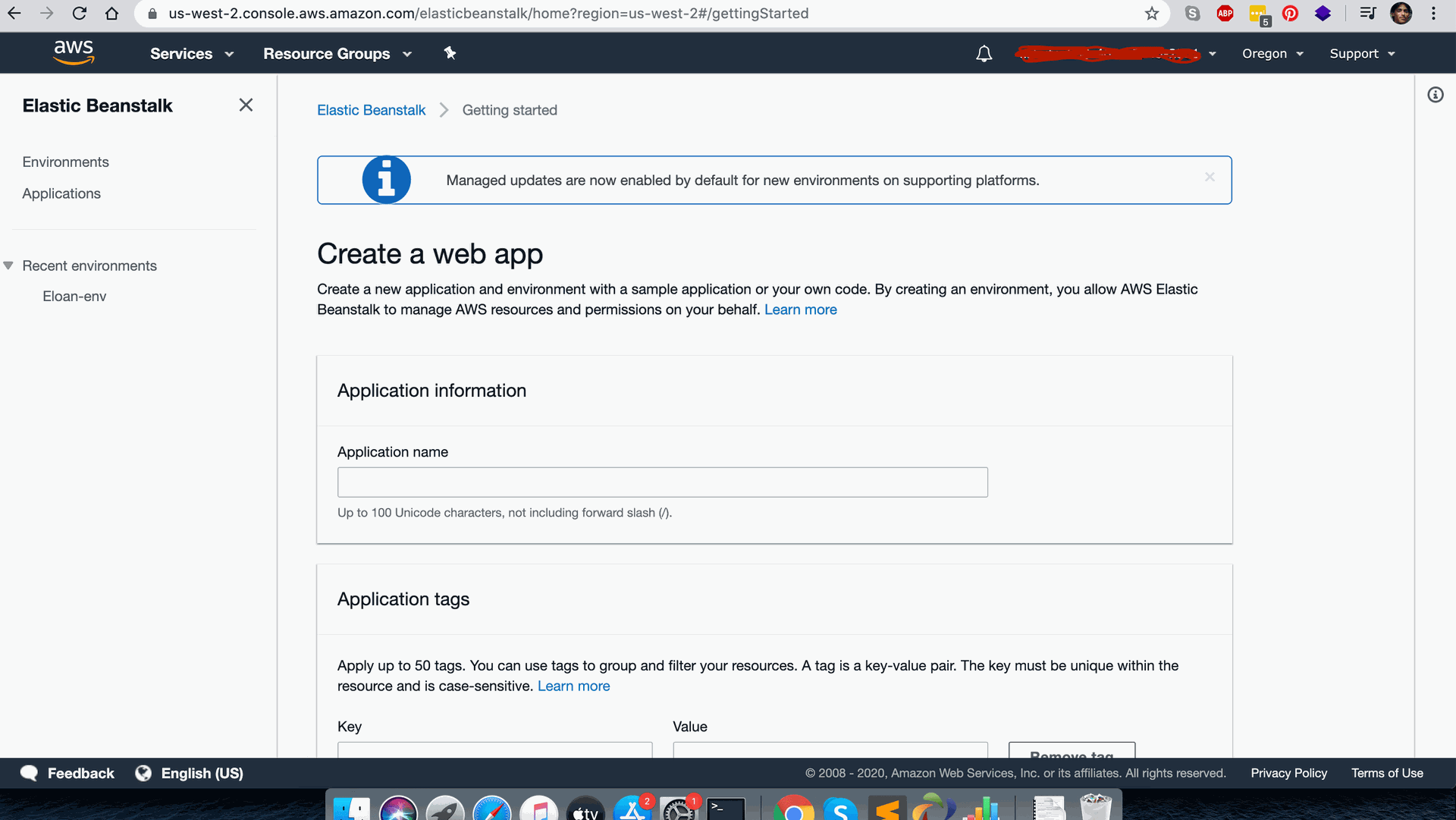The image size is (1456, 820).
Task: Click the Getting started breadcrumb text
Action: tap(510, 110)
